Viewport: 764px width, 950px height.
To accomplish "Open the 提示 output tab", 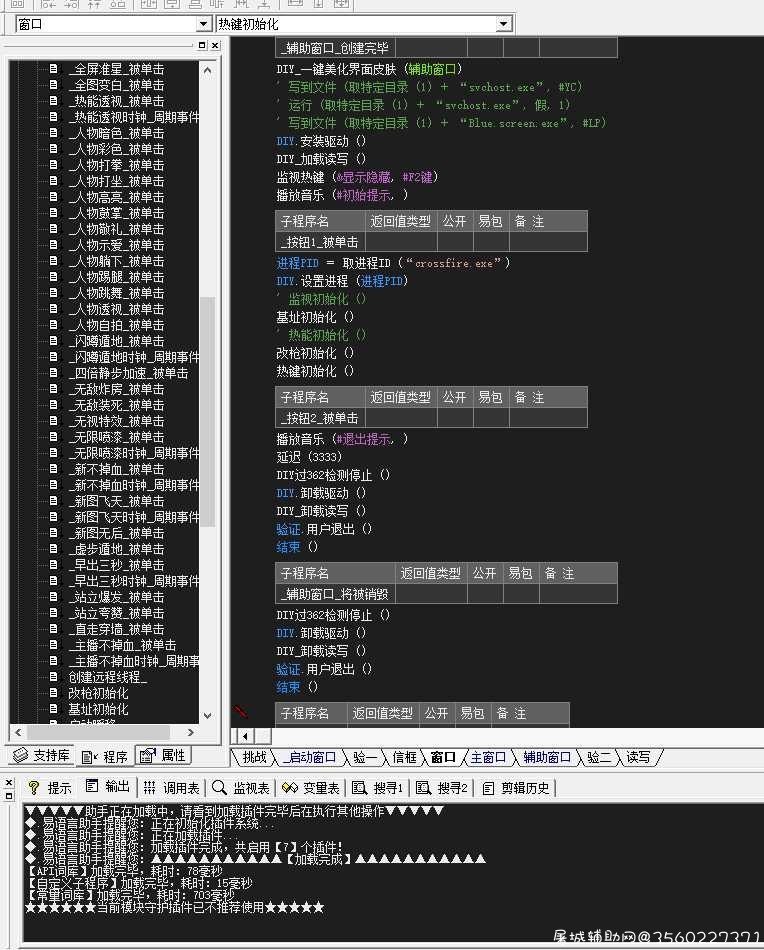I will pos(50,788).
